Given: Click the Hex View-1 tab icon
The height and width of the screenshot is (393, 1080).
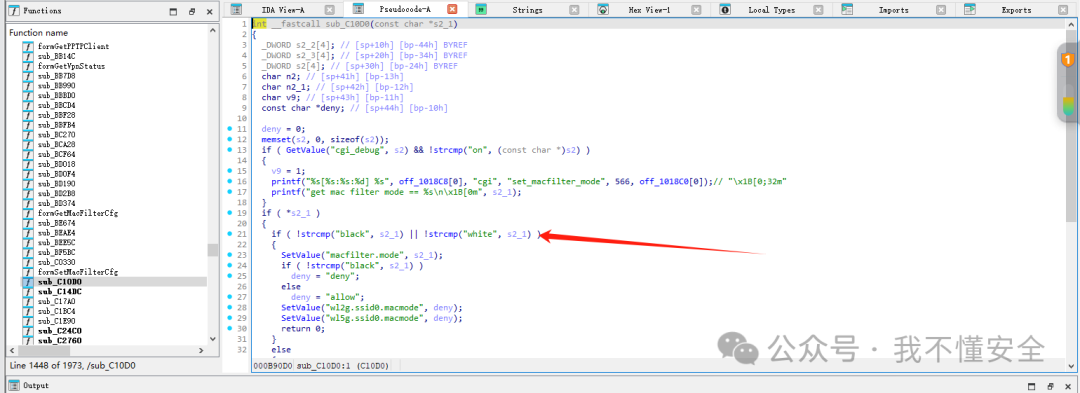Looking at the screenshot, I should pos(603,10).
